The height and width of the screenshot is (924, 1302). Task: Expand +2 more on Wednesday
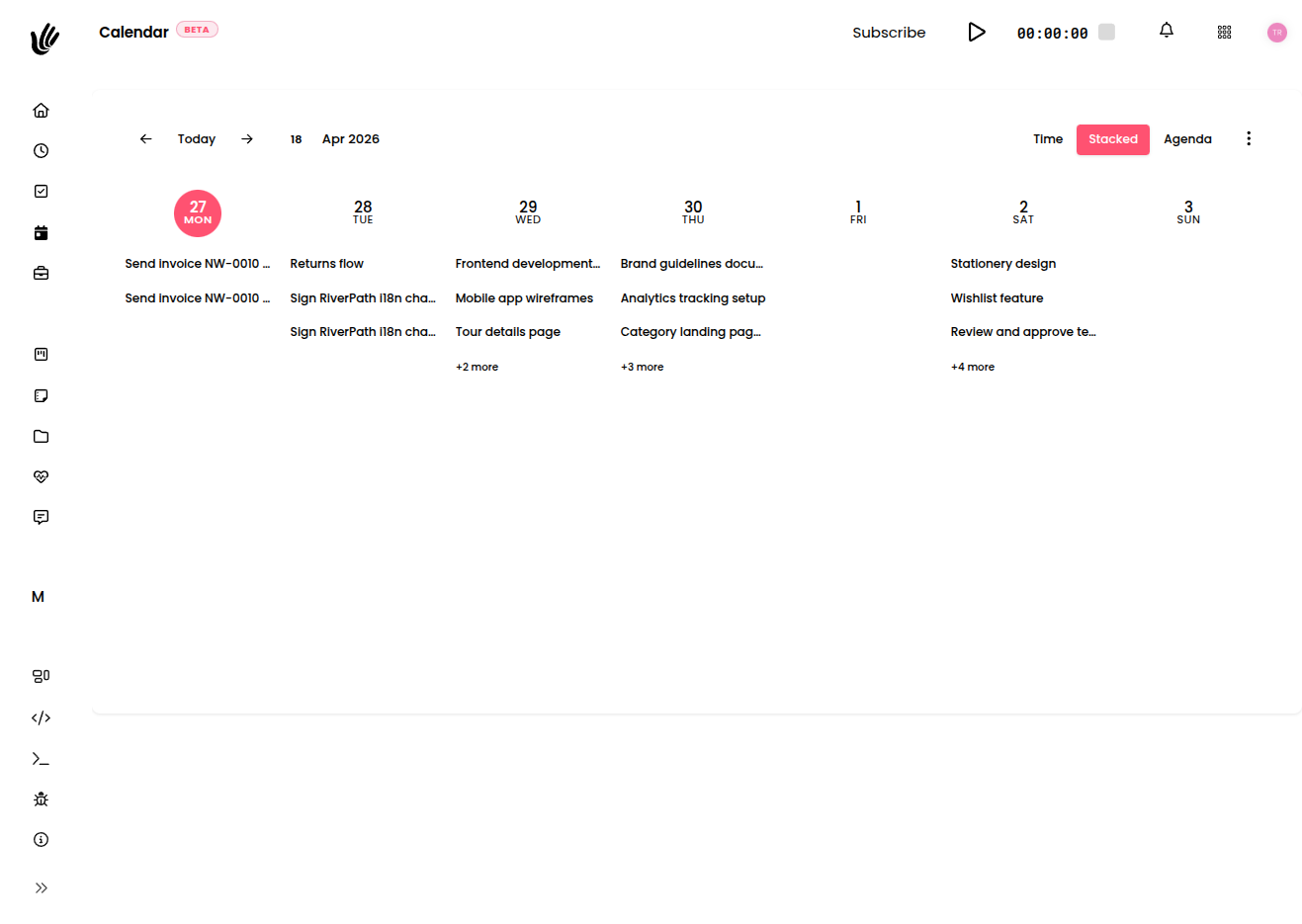(477, 367)
